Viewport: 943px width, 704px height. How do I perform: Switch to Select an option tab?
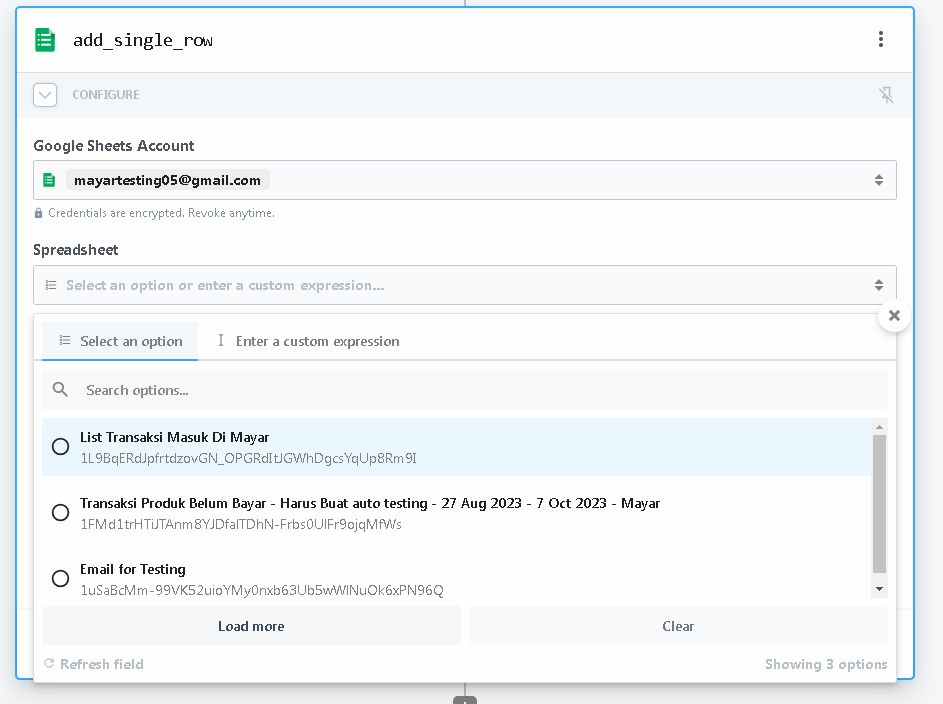point(120,341)
